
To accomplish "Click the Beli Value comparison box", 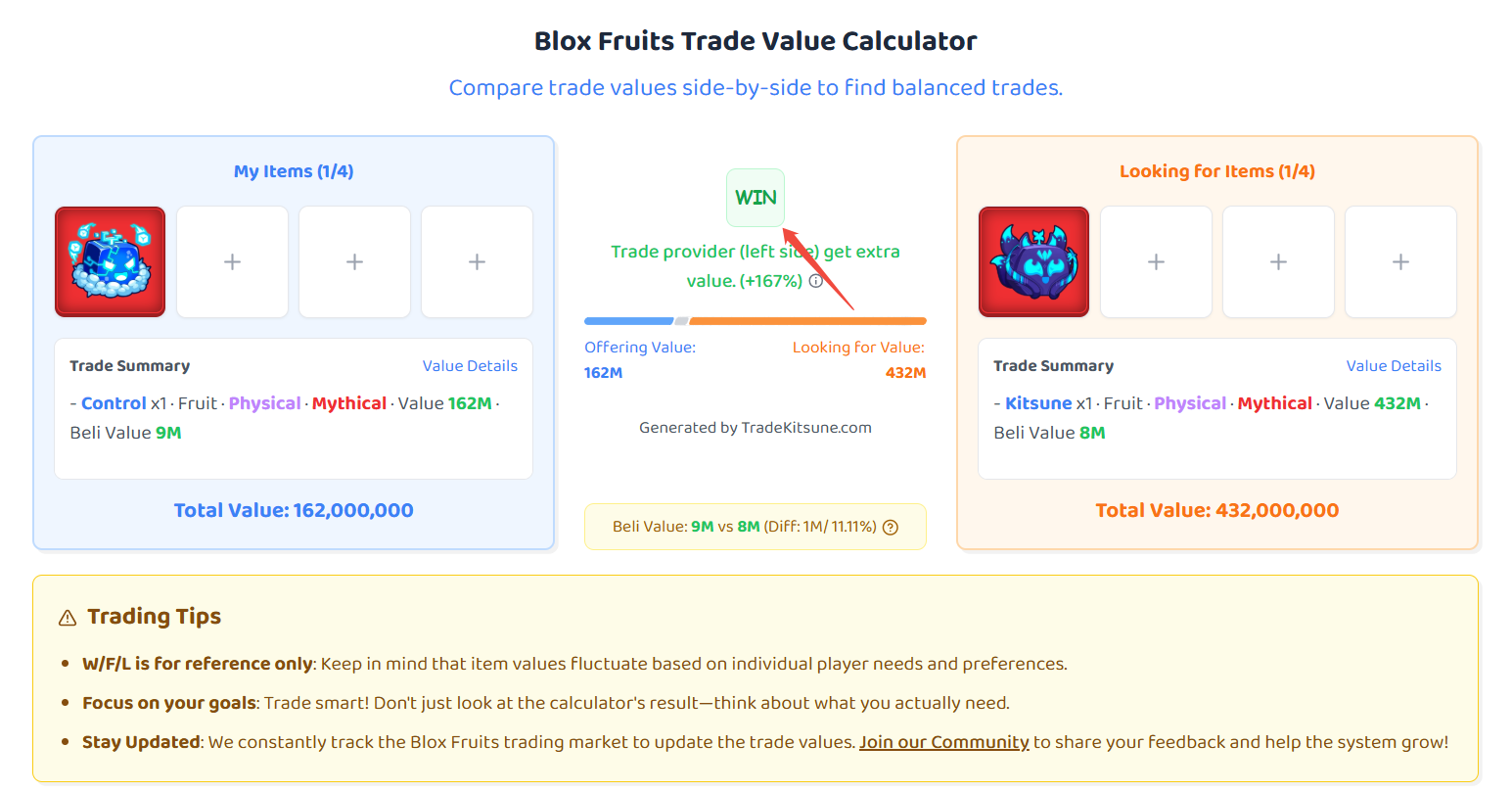I will click(755, 527).
